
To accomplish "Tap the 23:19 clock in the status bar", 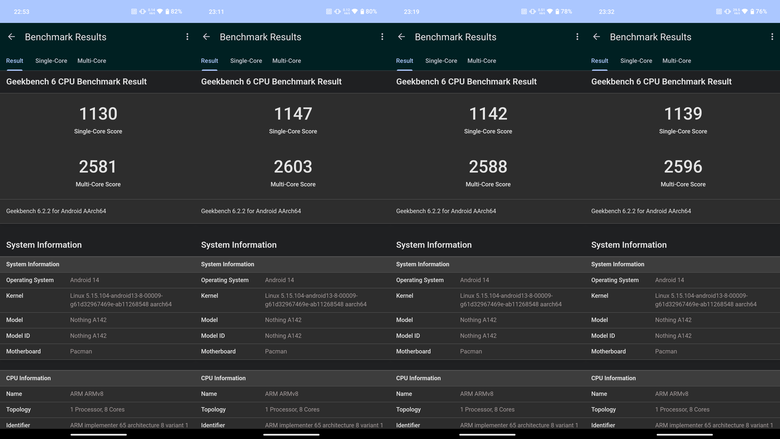I will click(x=411, y=11).
